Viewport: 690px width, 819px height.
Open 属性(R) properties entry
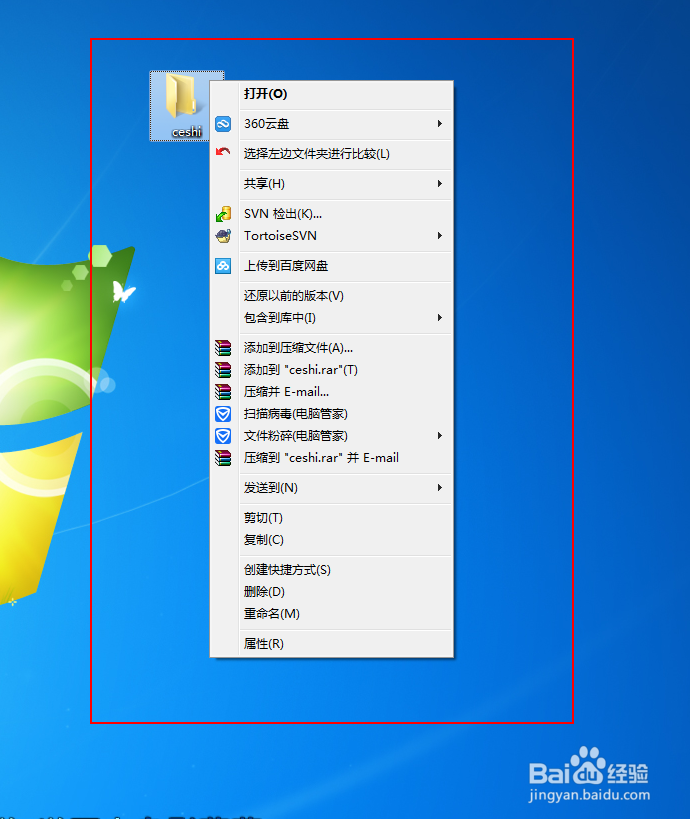331,644
